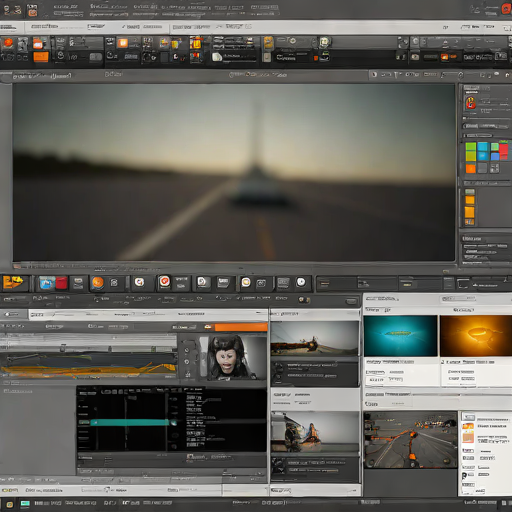Select the red color swatch in the side panel
Screen dimensions: 512x512
click(x=504, y=151)
